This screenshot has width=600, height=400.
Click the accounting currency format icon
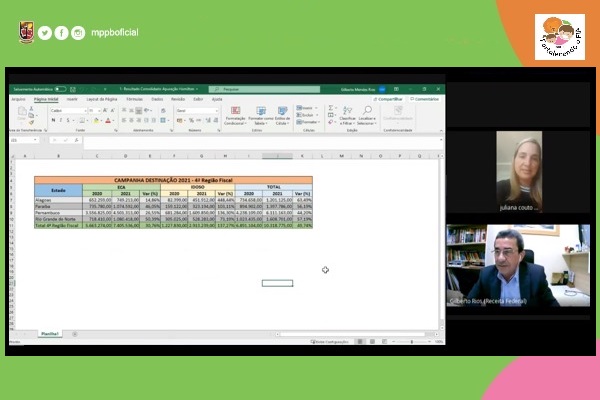click(179, 120)
